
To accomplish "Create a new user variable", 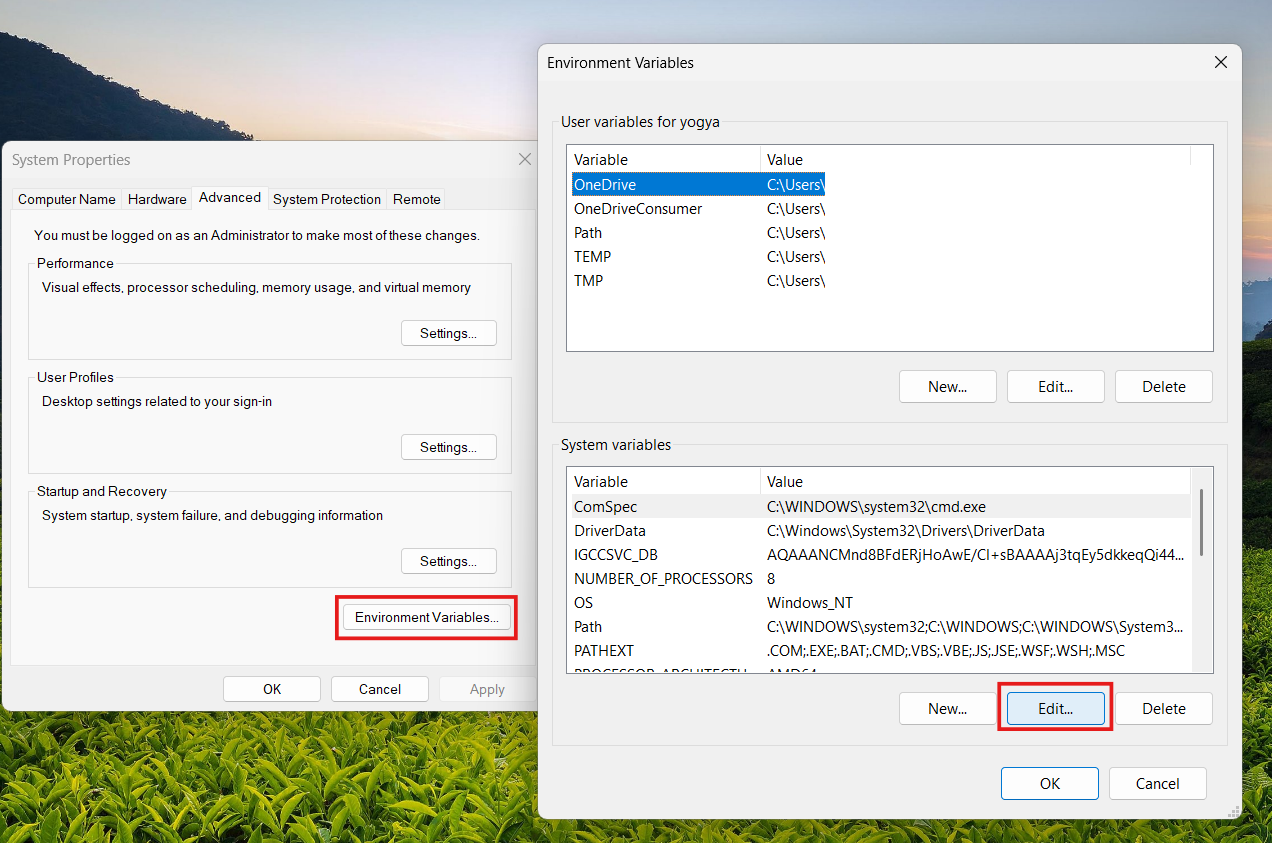I will [947, 386].
